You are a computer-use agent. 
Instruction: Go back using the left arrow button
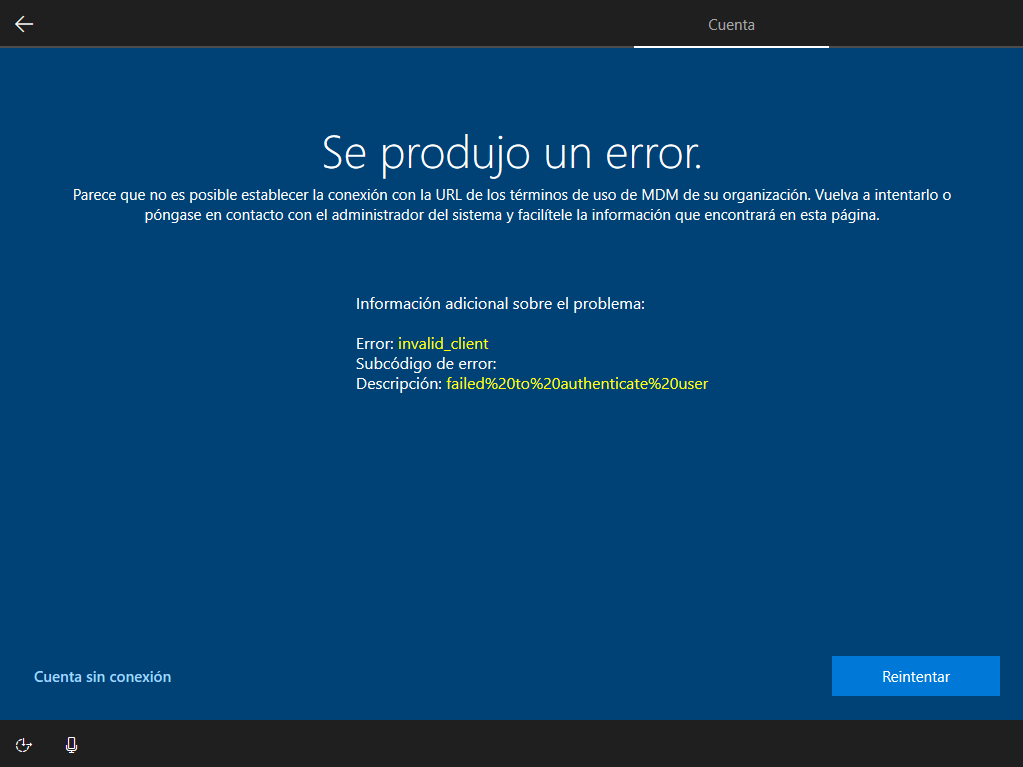coord(23,23)
